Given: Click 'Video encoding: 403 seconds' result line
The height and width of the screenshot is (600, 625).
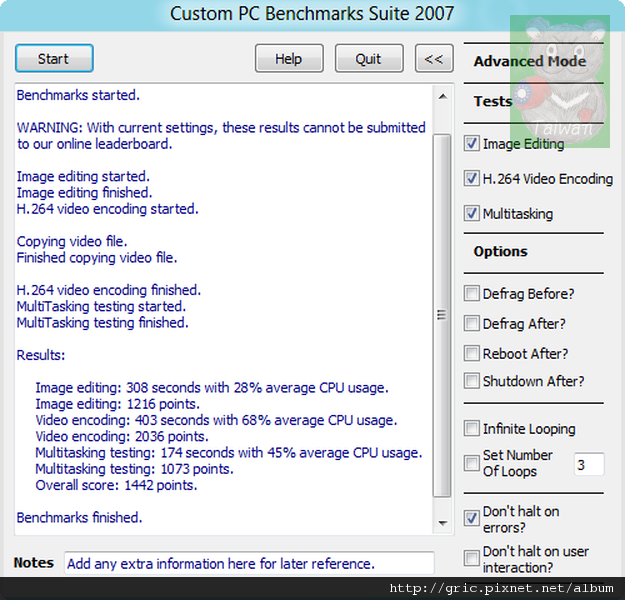Looking at the screenshot, I should pos(216,420).
